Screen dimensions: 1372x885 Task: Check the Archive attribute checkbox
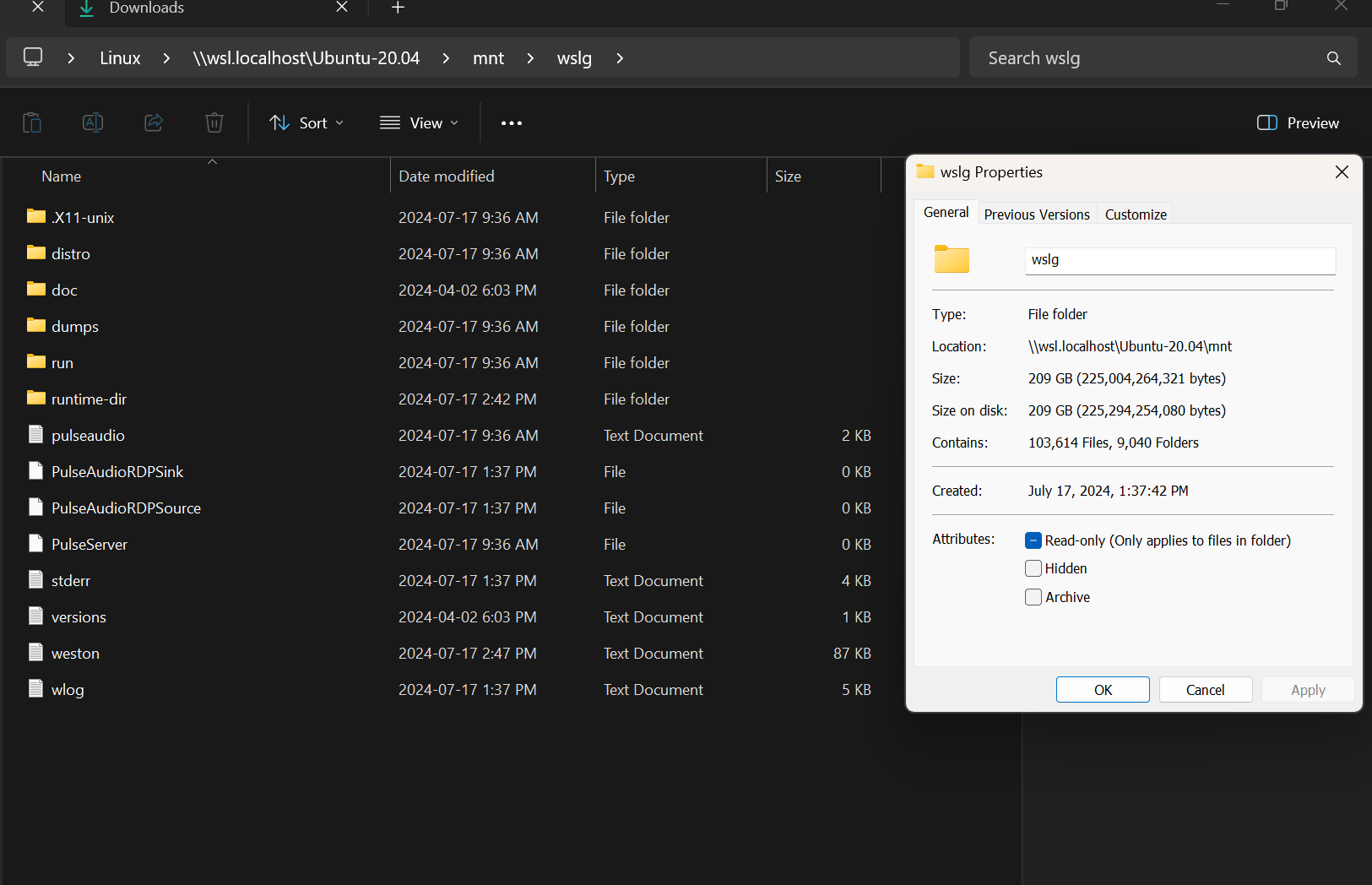[1033, 597]
